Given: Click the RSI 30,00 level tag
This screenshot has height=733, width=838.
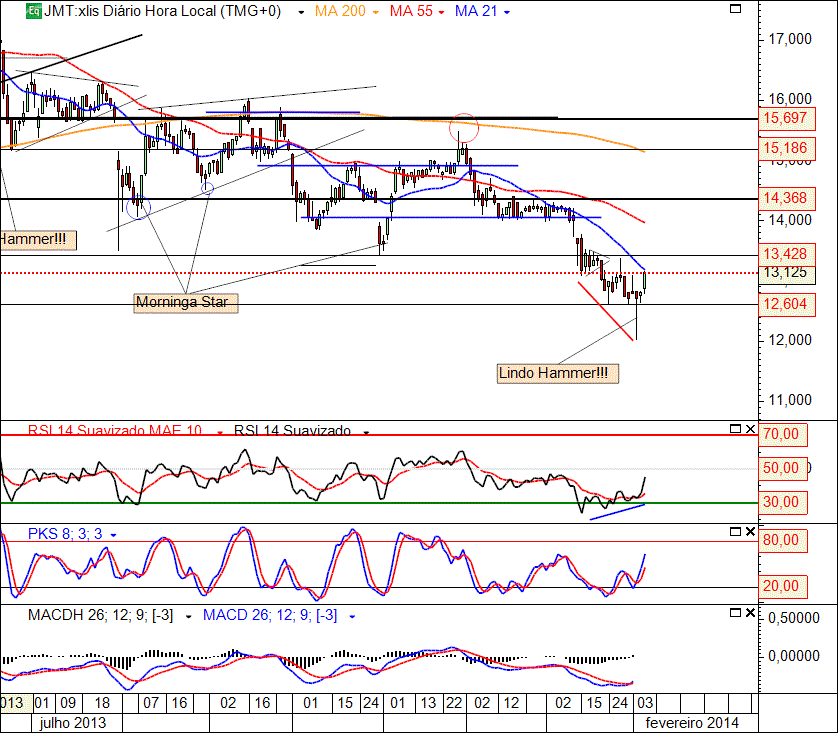Looking at the screenshot, I should coord(782,502).
